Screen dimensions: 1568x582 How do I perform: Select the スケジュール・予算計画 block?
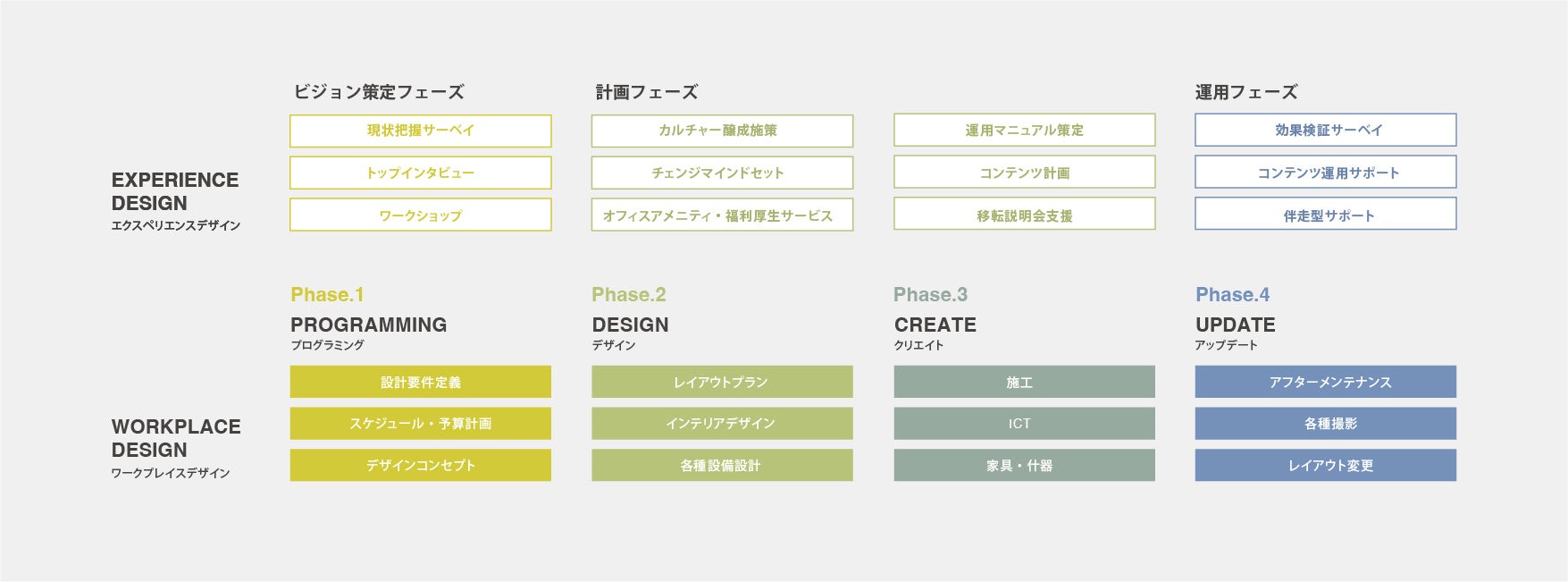(x=420, y=424)
